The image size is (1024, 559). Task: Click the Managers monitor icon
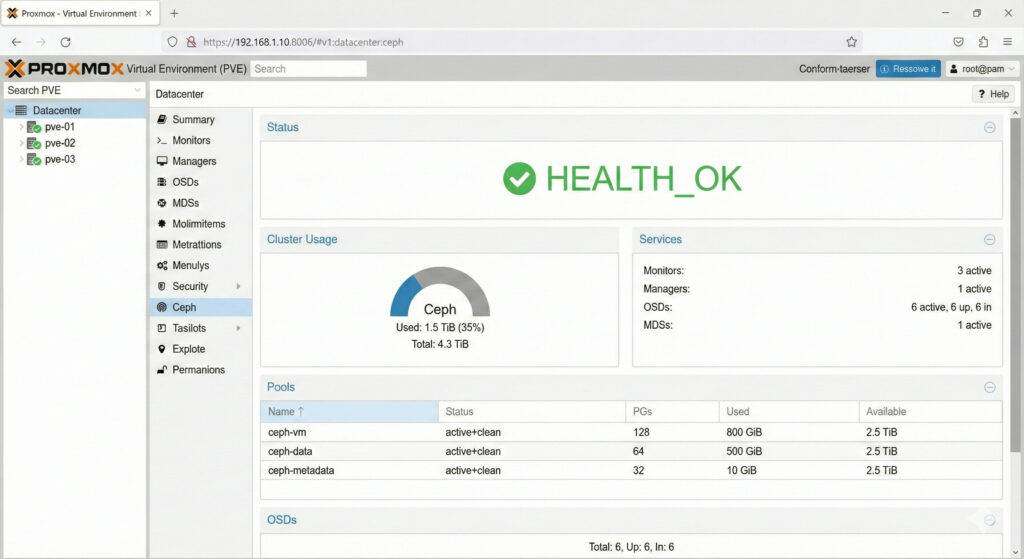[162, 161]
